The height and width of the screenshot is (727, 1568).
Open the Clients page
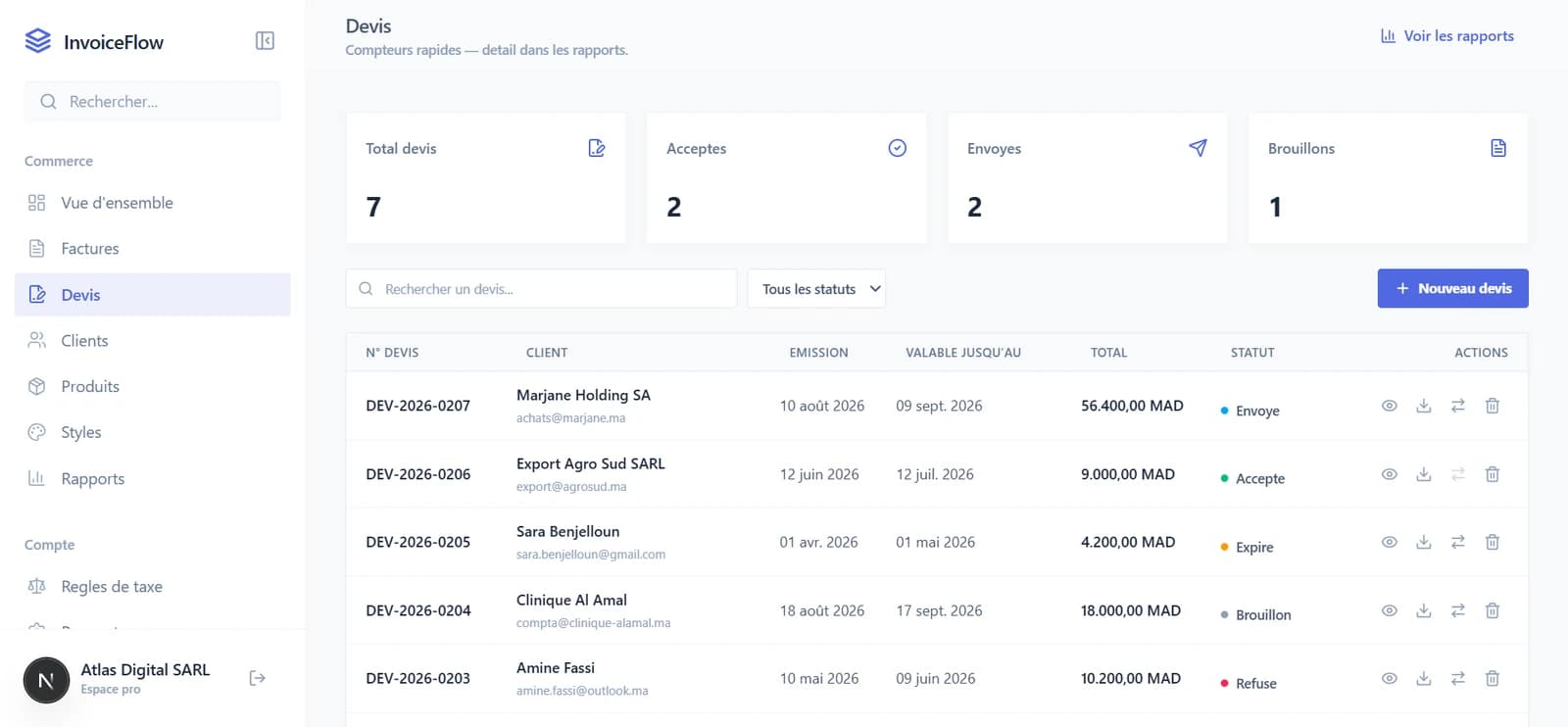(x=153, y=341)
